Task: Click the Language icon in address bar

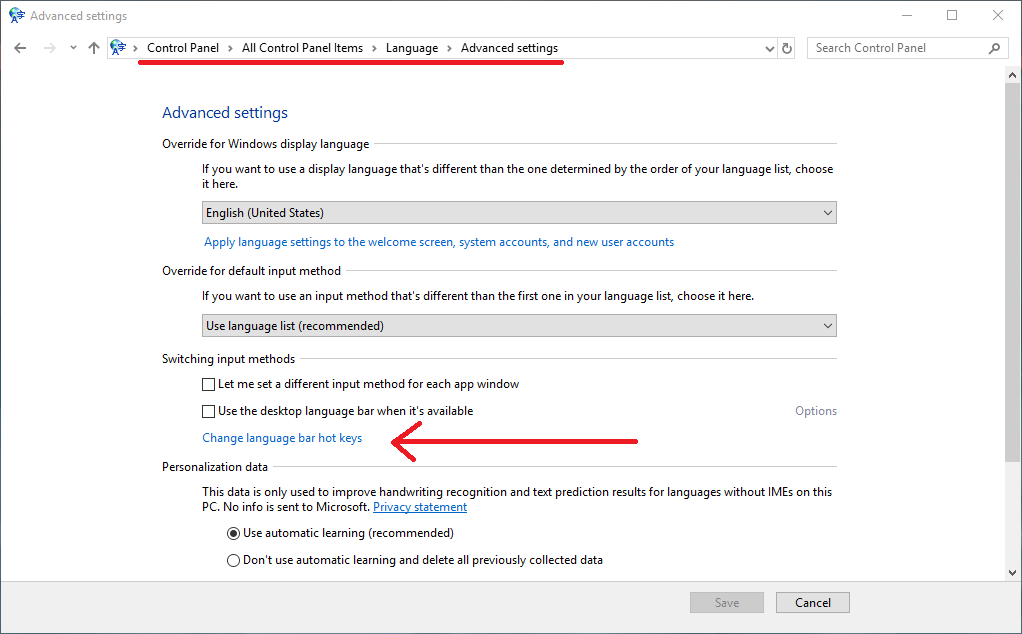Action: pyautogui.click(x=119, y=48)
